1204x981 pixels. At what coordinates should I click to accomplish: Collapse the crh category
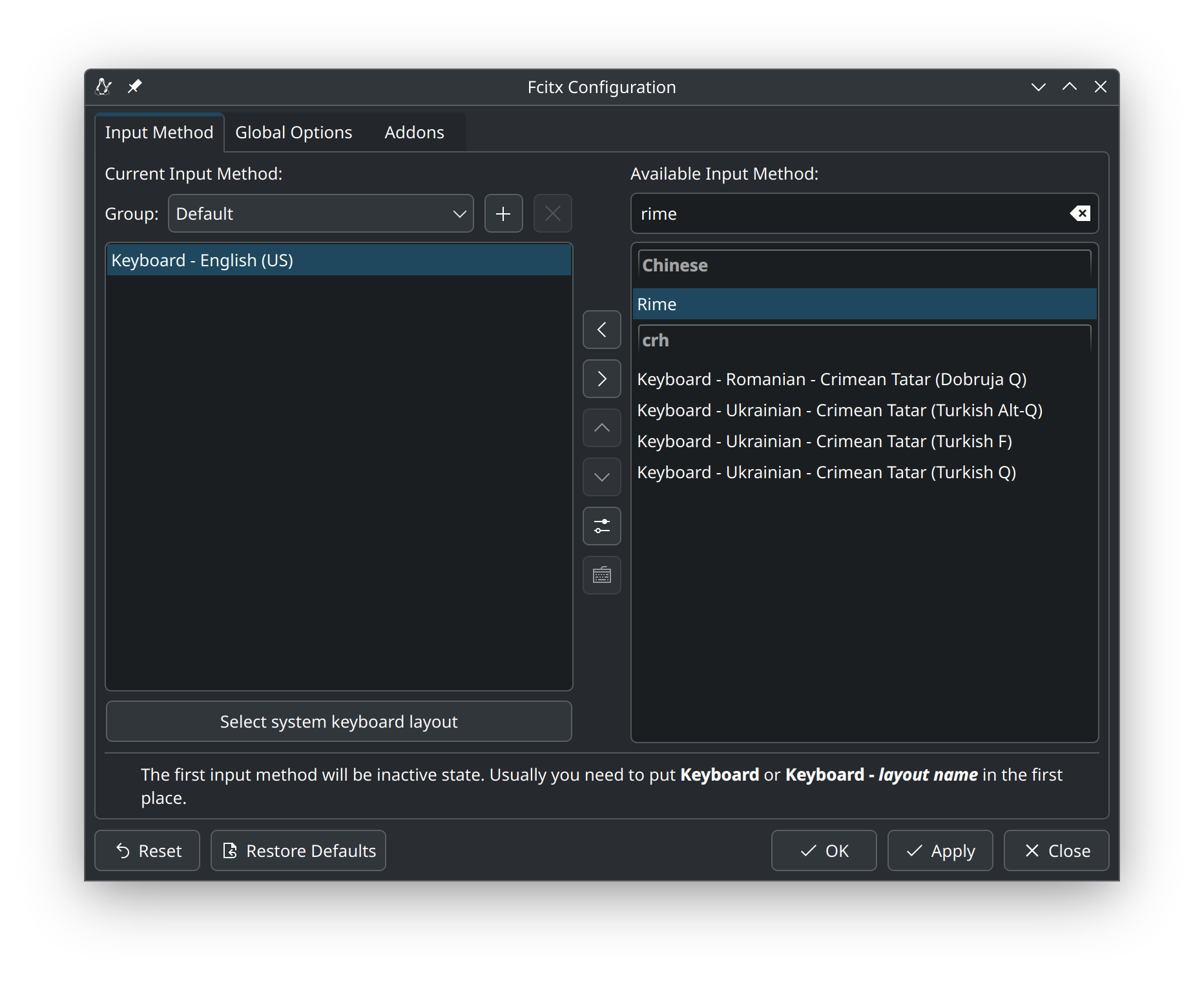click(655, 340)
